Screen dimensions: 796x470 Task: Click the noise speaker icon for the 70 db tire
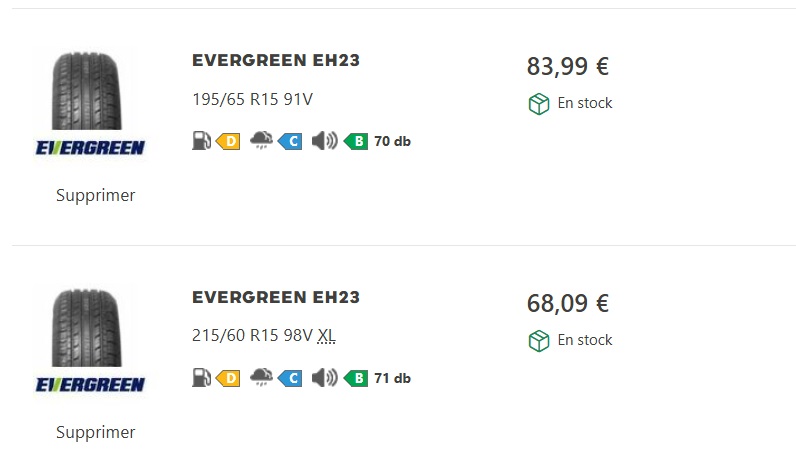click(x=324, y=141)
